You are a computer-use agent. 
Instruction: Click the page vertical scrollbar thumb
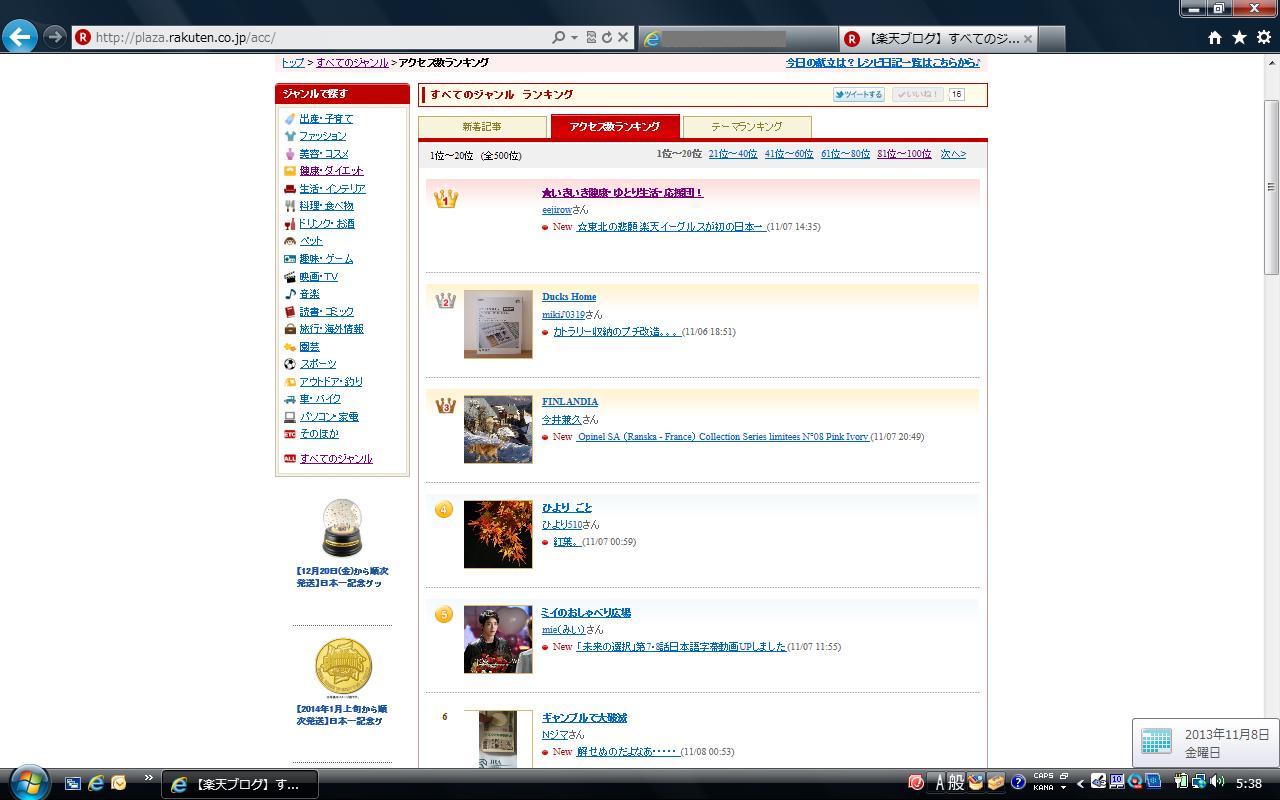pyautogui.click(x=1271, y=187)
